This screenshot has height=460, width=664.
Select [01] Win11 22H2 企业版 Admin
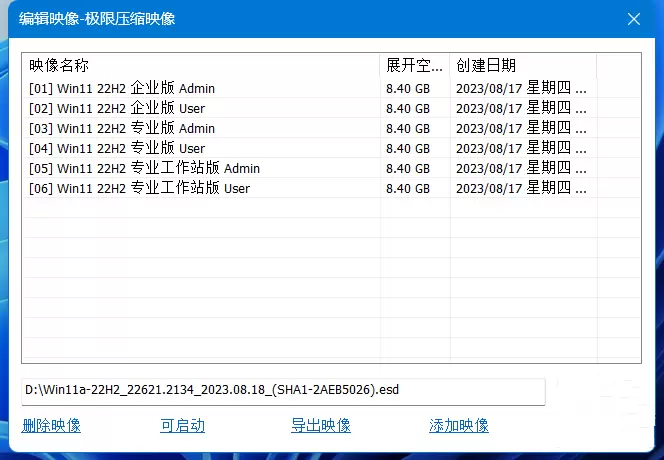[x=122, y=88]
